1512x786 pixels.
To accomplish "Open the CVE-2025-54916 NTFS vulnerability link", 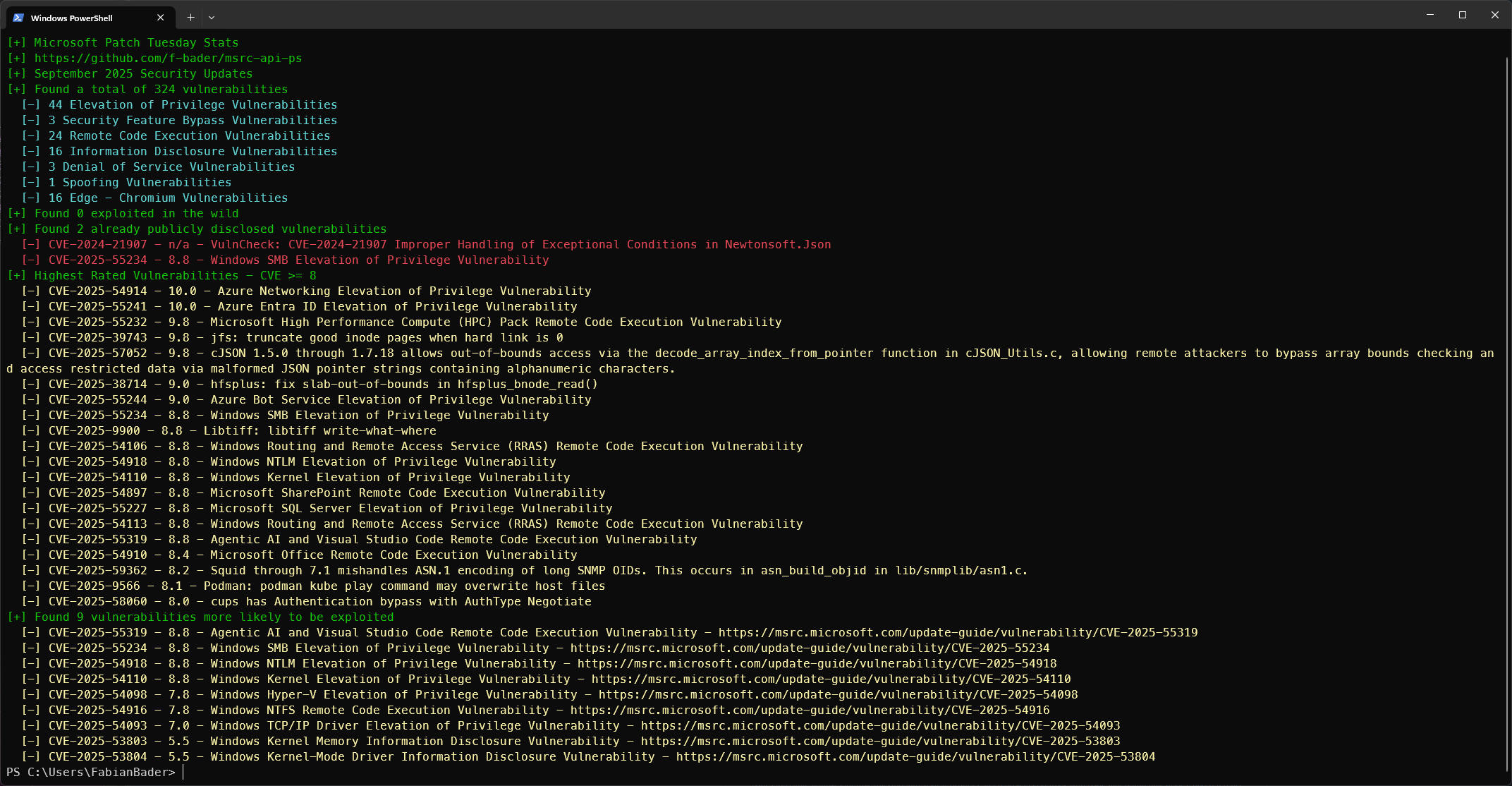I will pos(811,710).
